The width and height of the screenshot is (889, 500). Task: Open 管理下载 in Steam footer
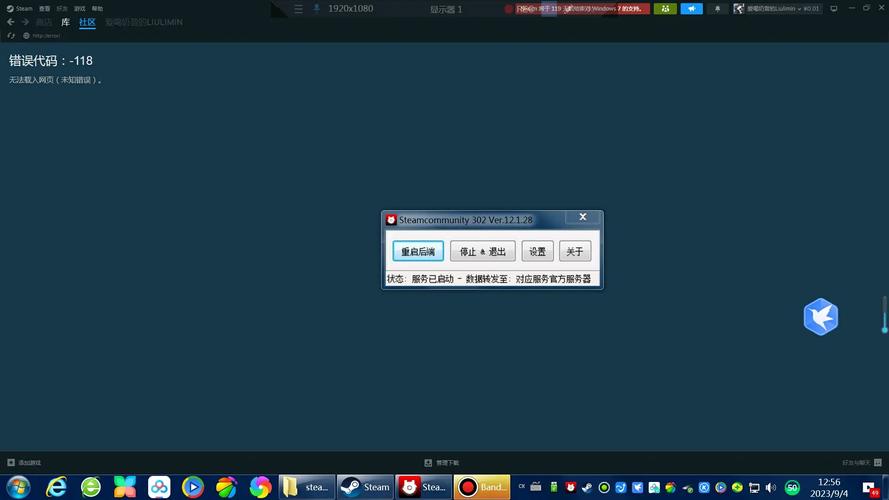[x=442, y=463]
